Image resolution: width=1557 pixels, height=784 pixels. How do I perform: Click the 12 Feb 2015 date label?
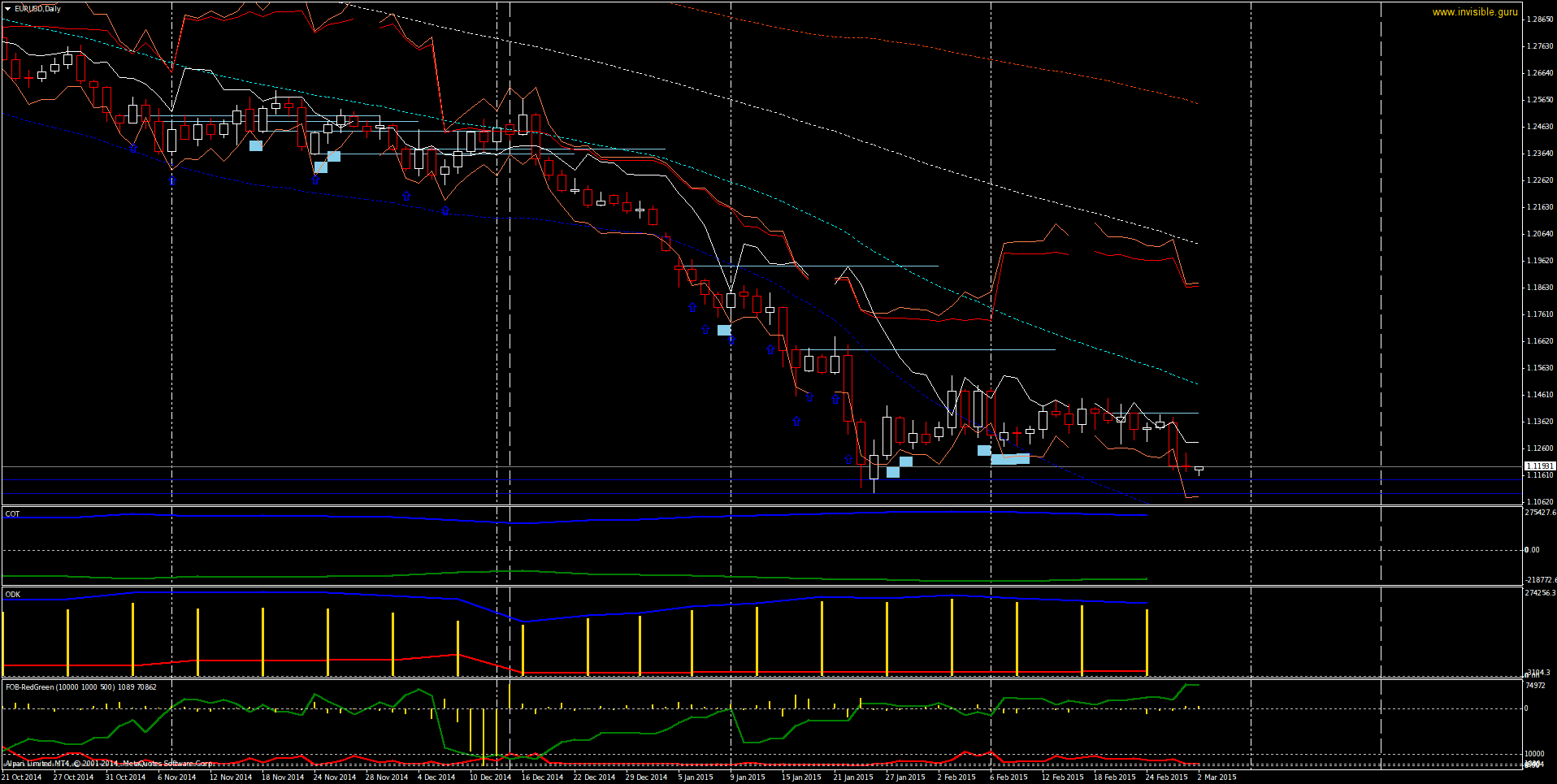[x=1063, y=777]
